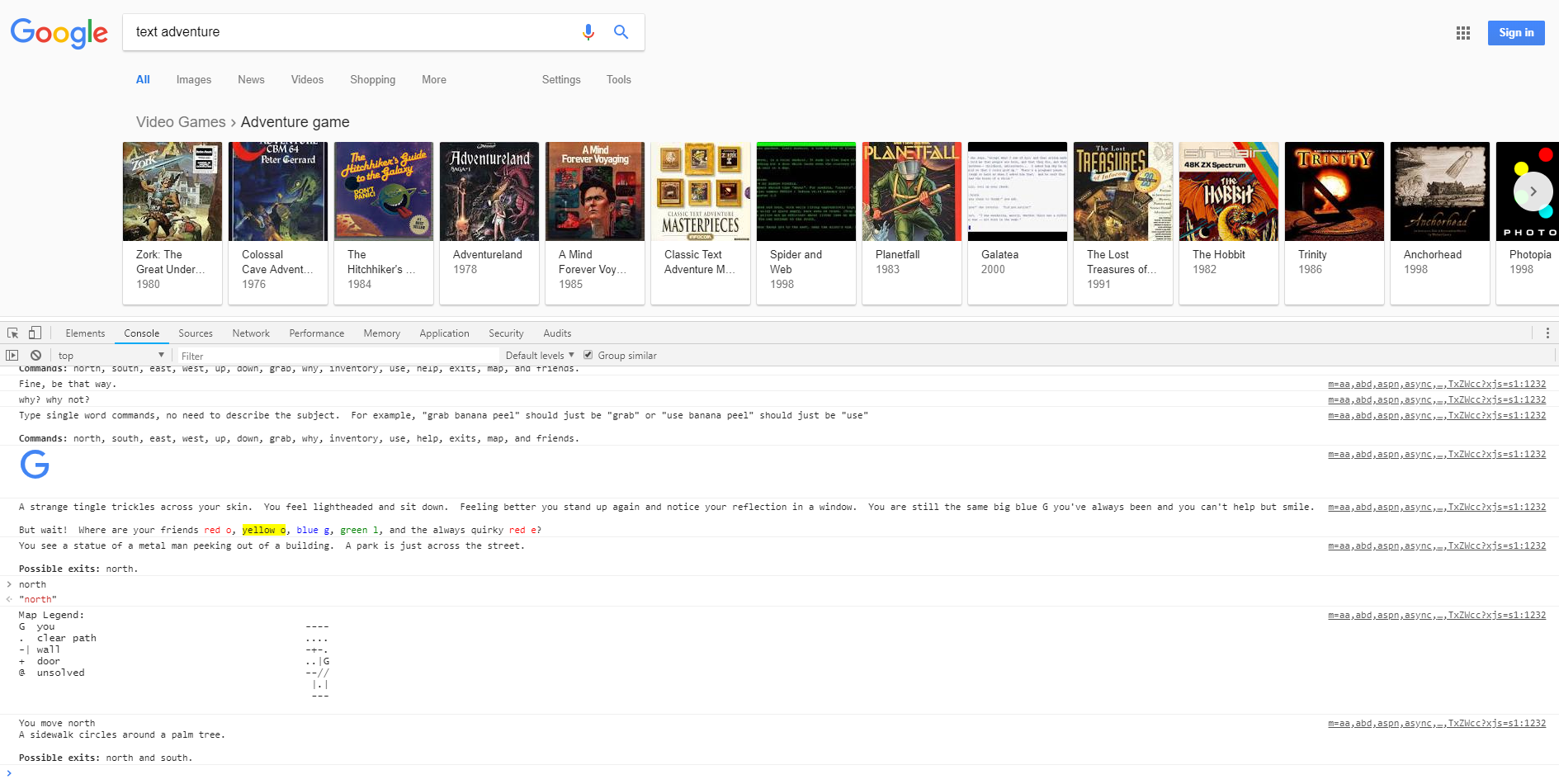Click the search magnifier icon
The image size is (1559, 784).
pos(620,32)
